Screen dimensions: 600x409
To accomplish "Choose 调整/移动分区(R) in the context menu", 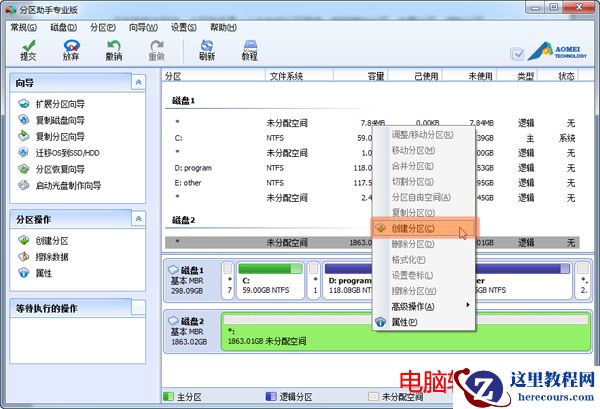I will 424,135.
